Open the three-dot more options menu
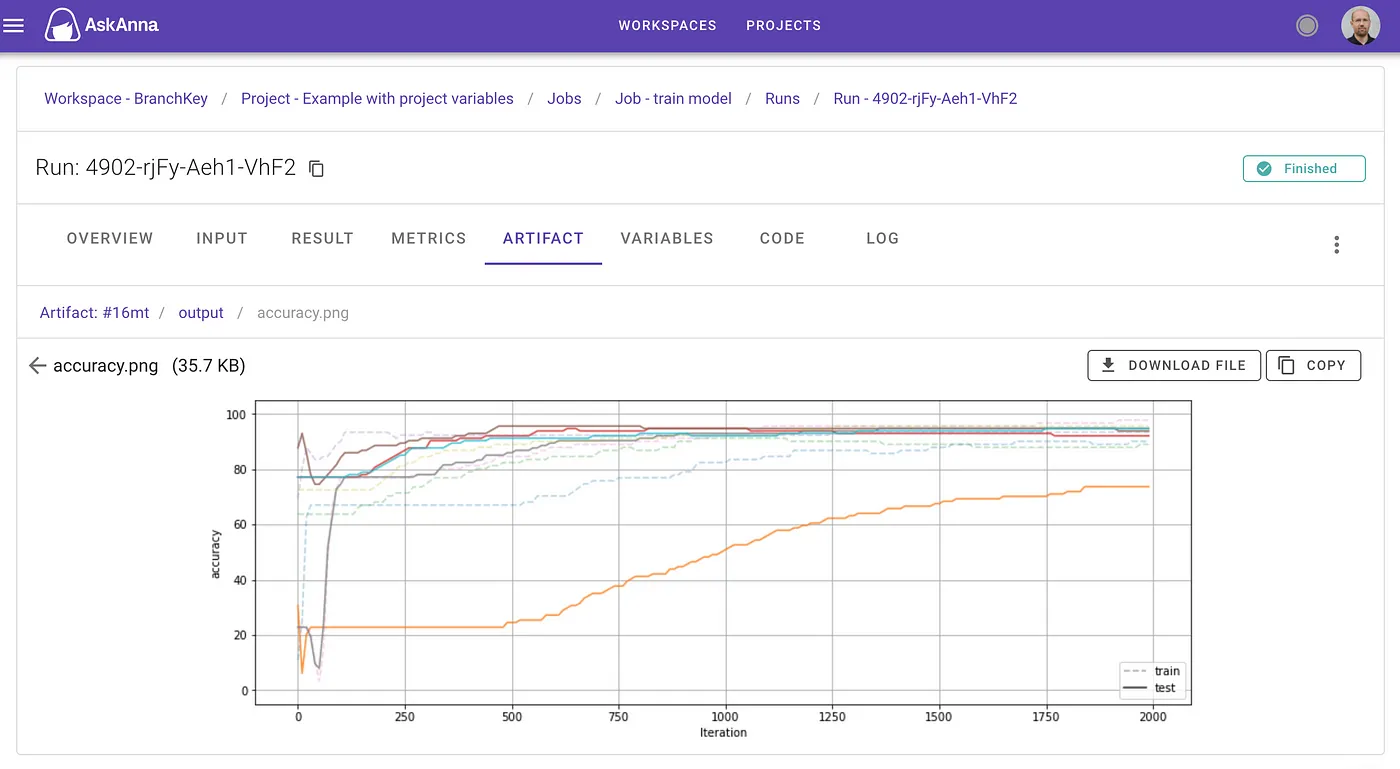This screenshot has width=1400, height=769. tap(1336, 245)
